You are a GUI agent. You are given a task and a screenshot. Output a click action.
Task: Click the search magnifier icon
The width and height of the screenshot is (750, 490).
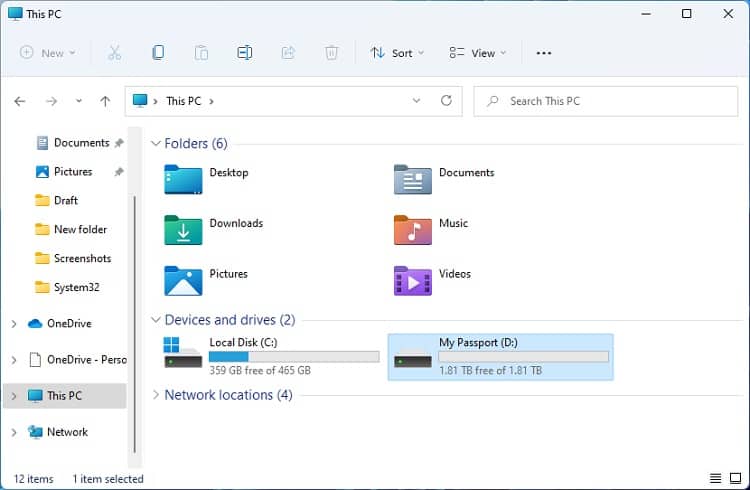[492, 101]
